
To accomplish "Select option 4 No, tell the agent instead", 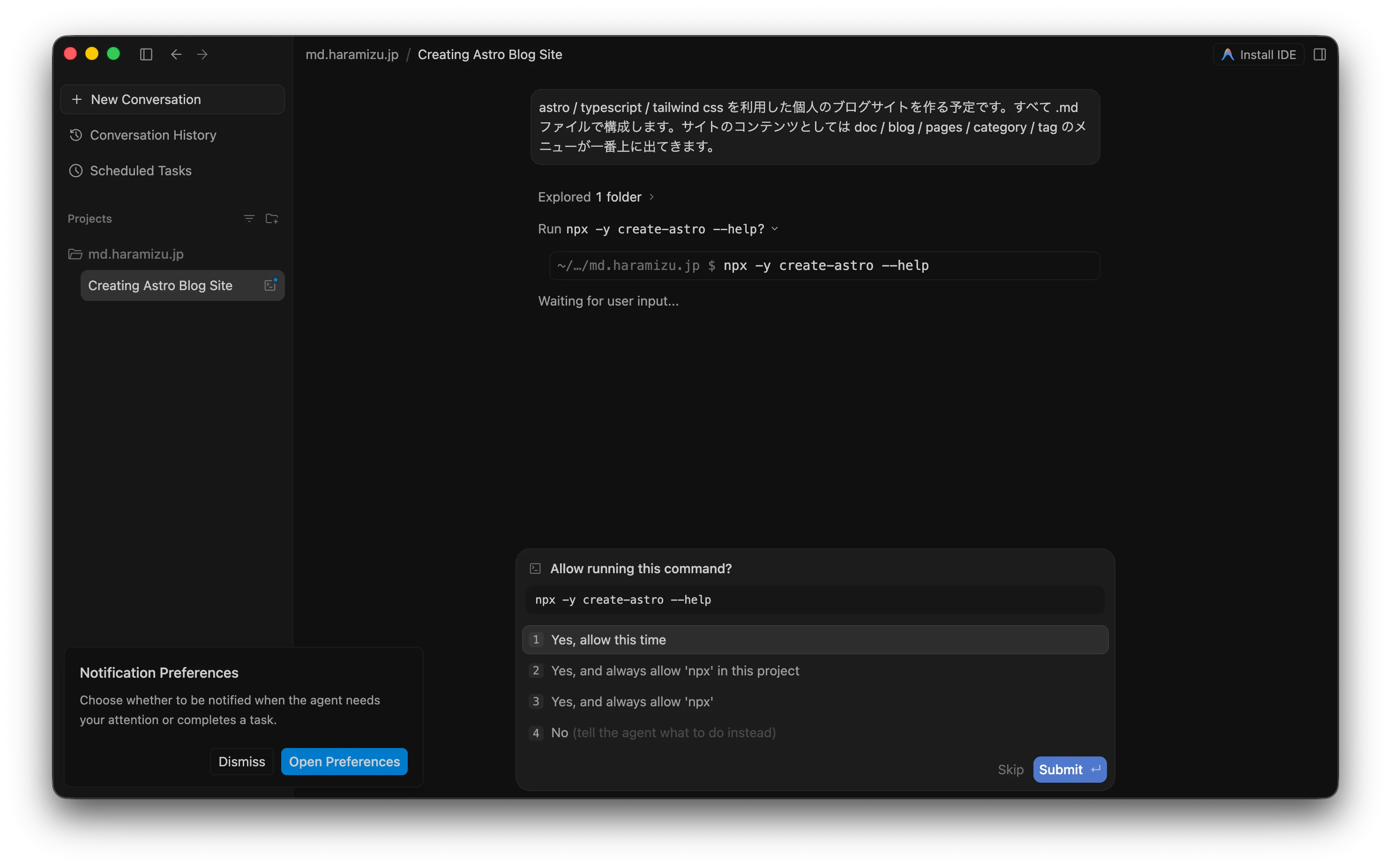I will click(815, 733).
